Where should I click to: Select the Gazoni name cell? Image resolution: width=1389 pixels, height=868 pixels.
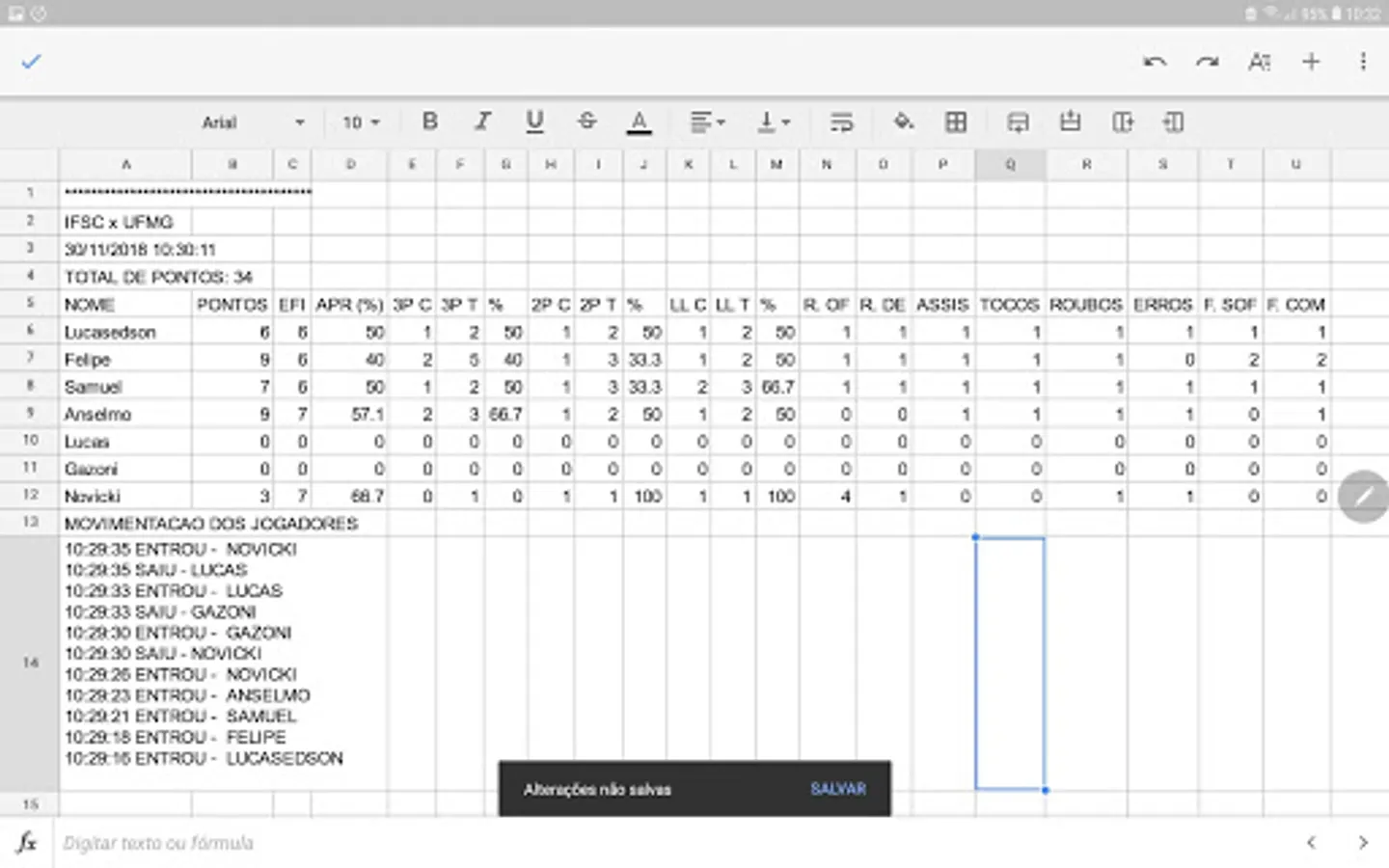pos(125,470)
